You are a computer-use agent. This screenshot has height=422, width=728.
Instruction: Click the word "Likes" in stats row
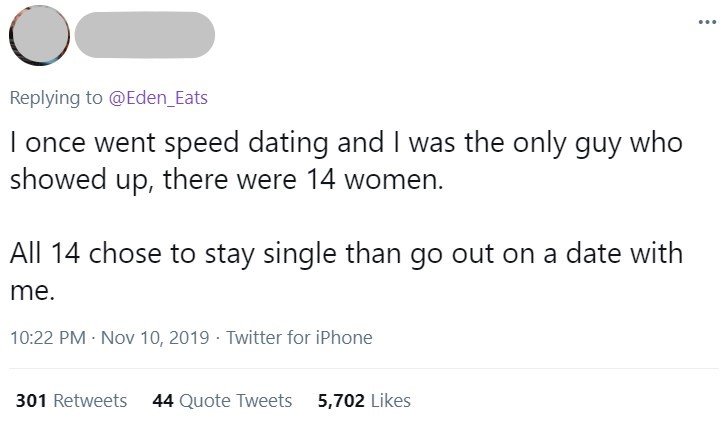pyautogui.click(x=389, y=400)
